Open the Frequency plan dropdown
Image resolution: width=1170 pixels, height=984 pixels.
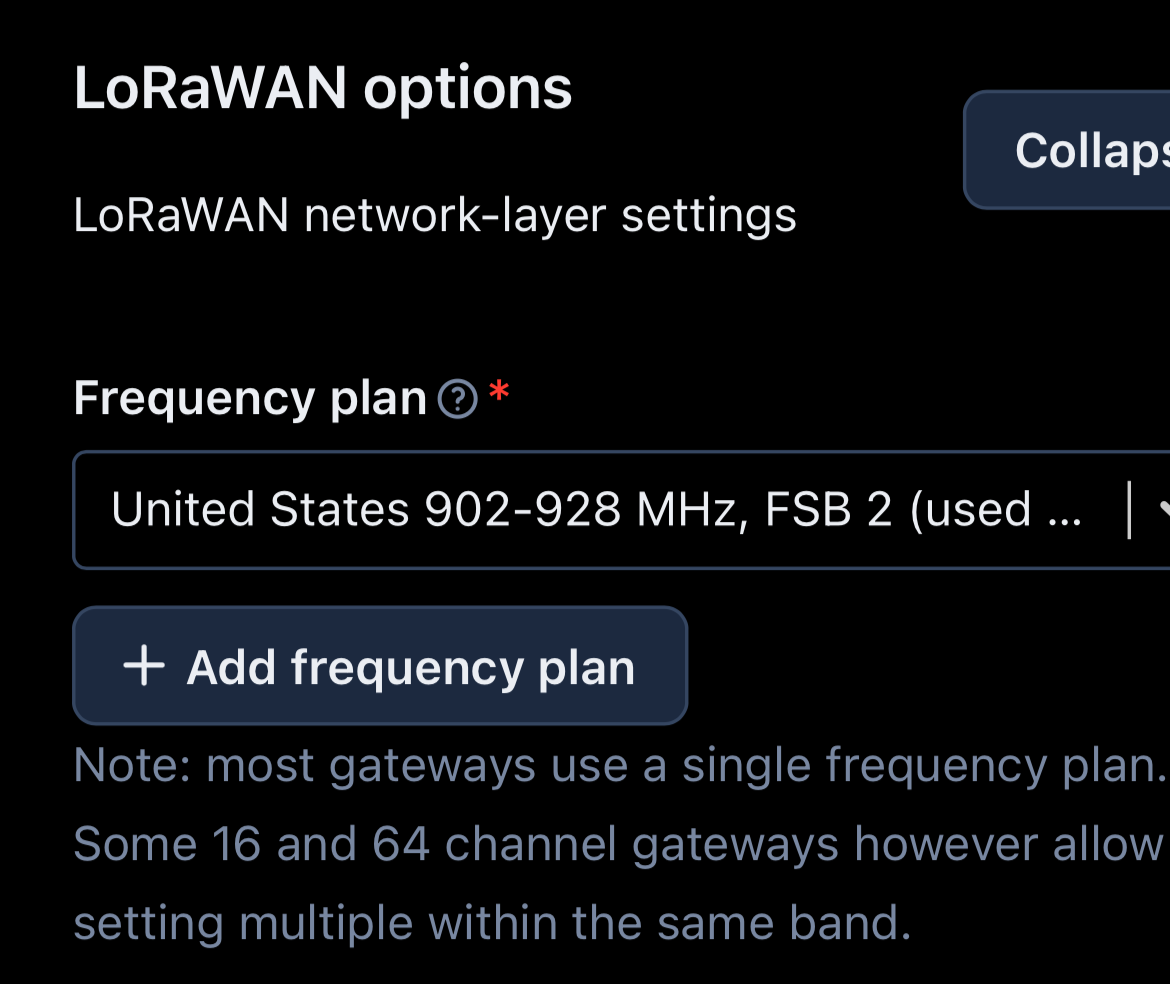(x=600, y=510)
